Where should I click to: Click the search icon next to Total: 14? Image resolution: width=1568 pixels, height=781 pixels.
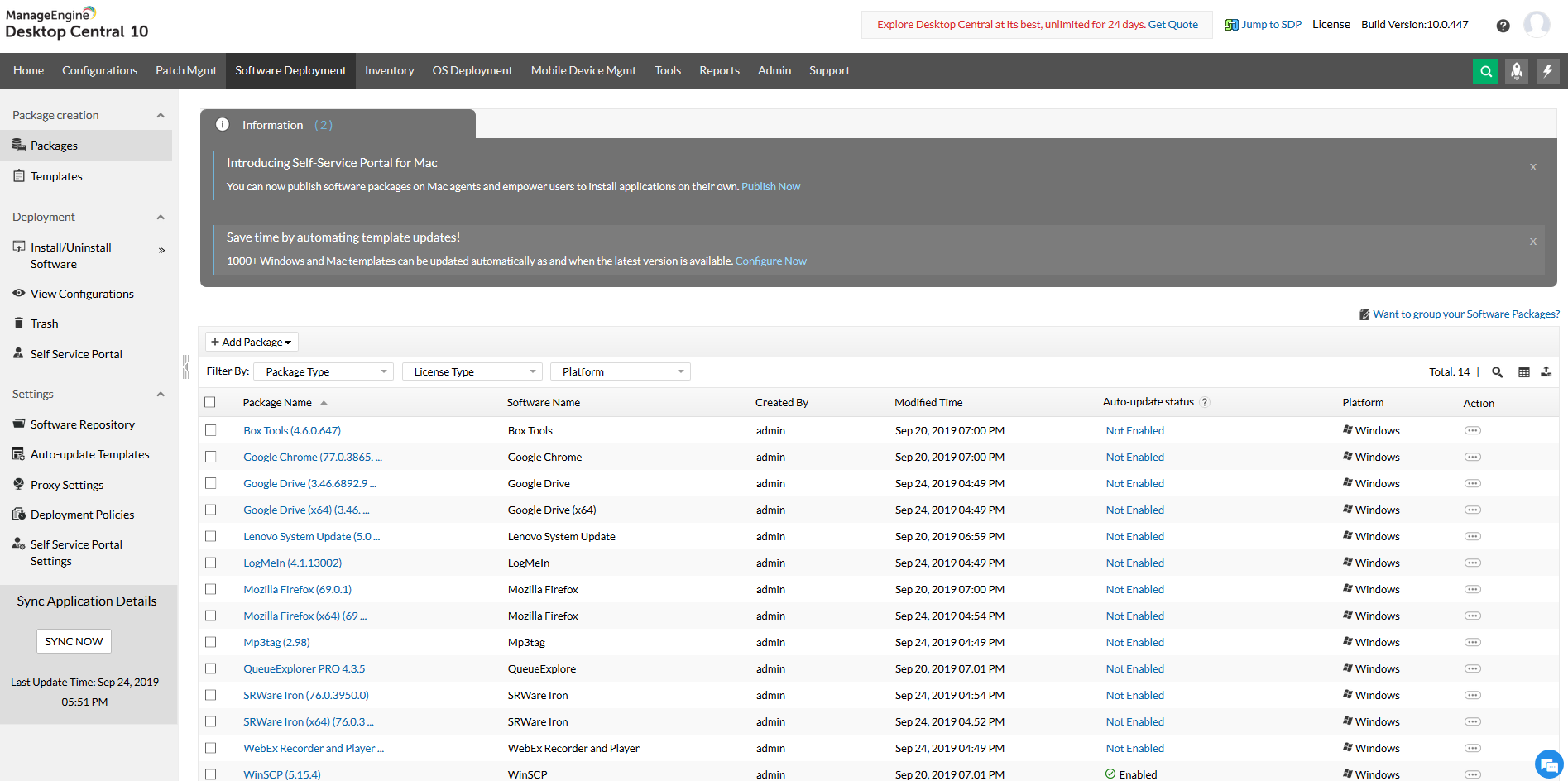(1497, 371)
